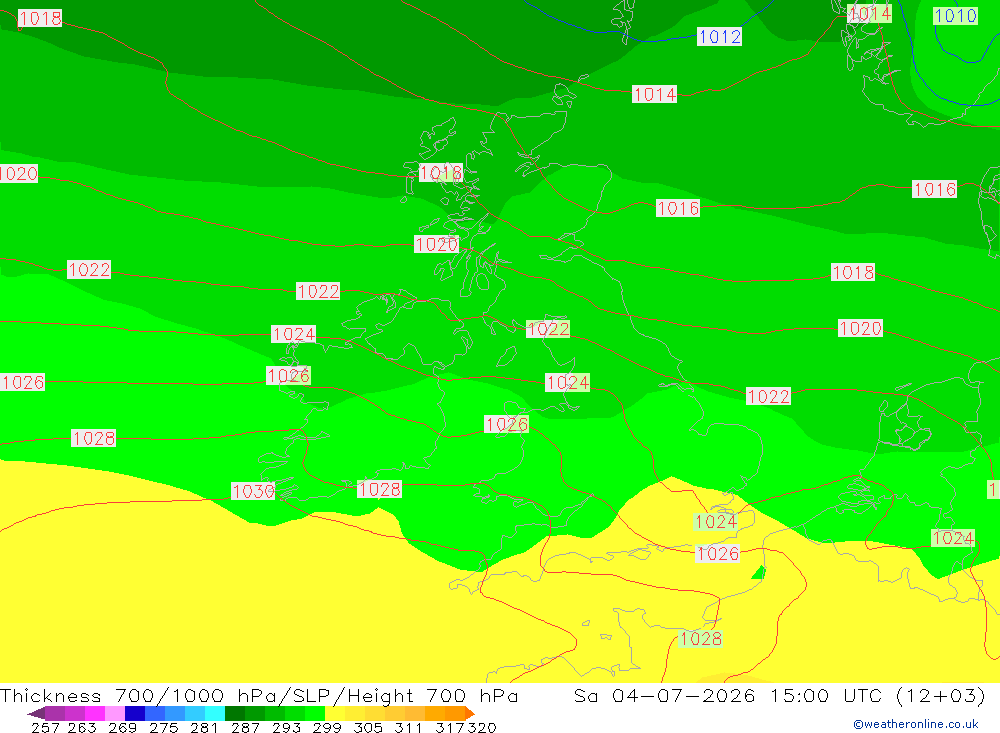Click the blue 1012 isobar label

tap(719, 36)
